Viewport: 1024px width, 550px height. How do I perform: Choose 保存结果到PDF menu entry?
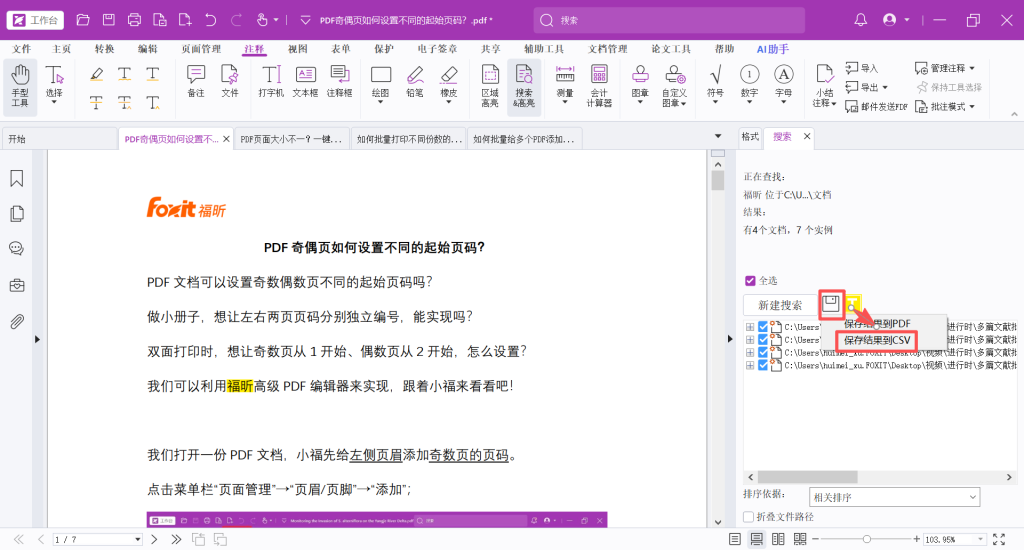877,323
